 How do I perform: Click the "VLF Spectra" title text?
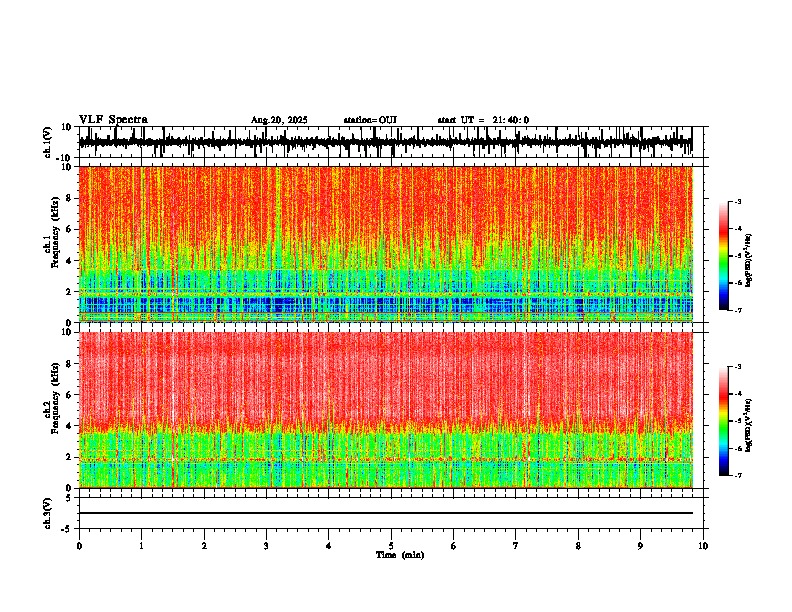(x=113, y=120)
